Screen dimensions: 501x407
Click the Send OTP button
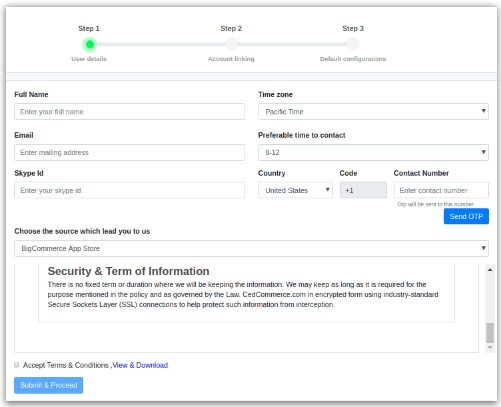click(466, 216)
